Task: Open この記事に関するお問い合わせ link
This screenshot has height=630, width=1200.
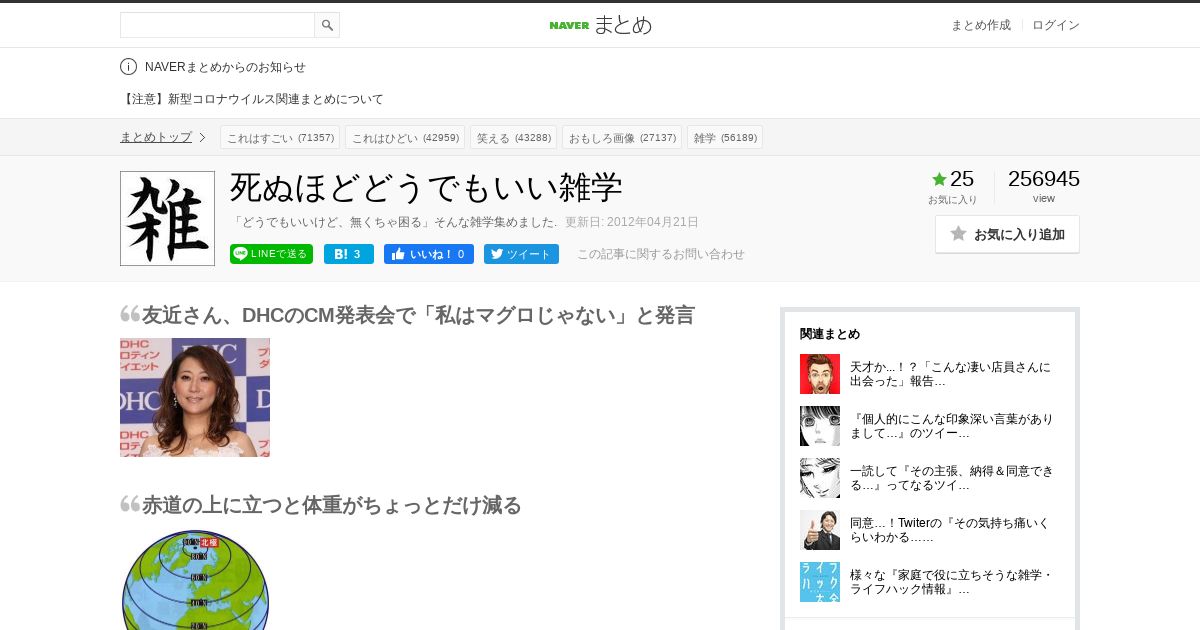Action: point(660,254)
